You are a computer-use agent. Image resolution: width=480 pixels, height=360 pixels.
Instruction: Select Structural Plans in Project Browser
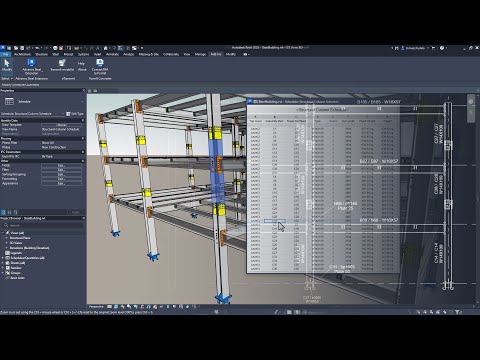point(20,238)
